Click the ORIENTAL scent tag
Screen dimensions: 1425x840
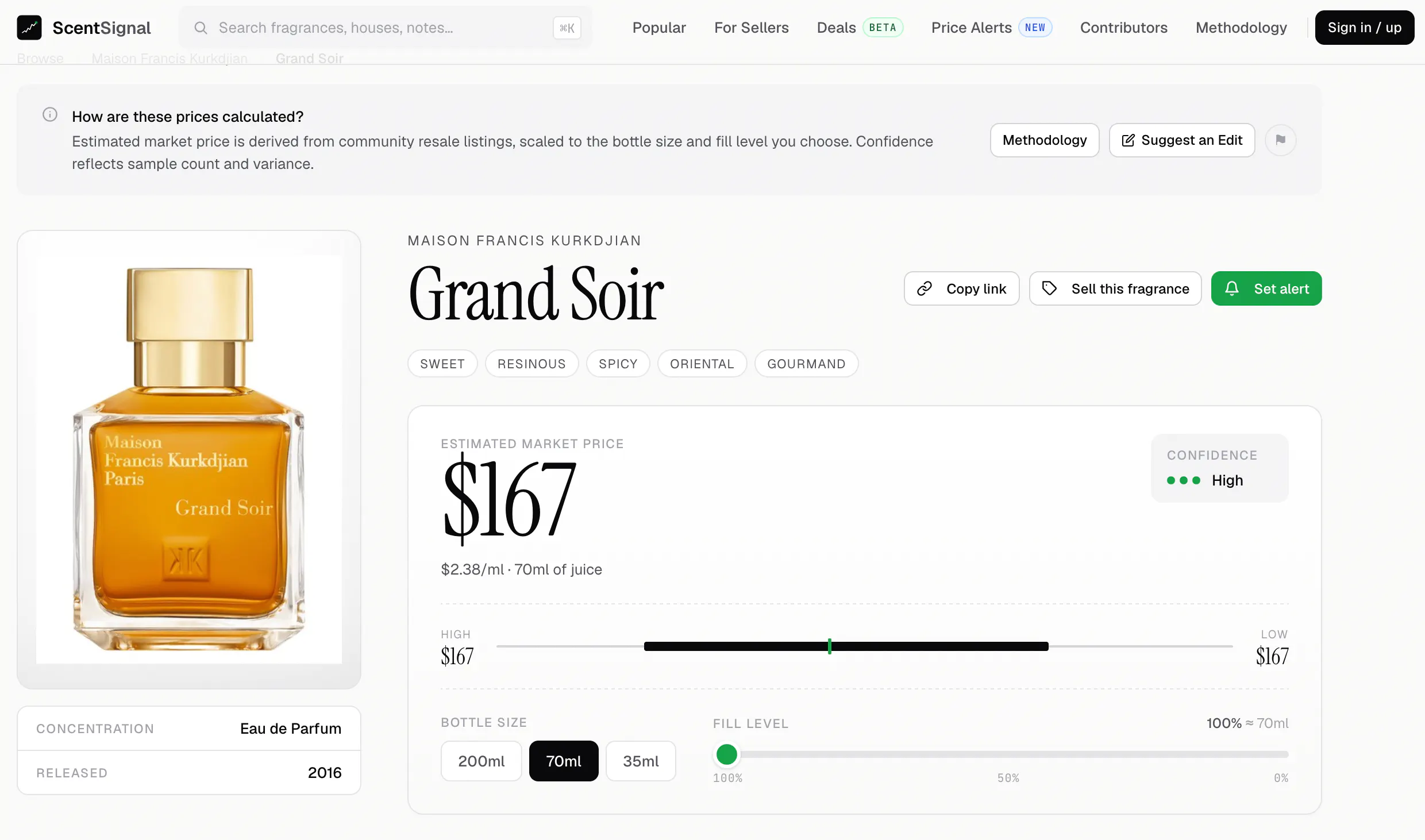(702, 364)
